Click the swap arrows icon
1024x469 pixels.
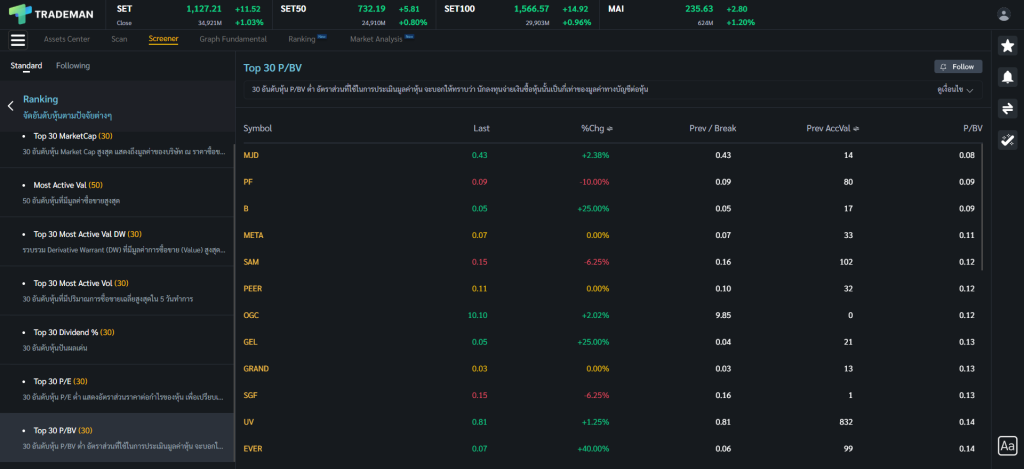tap(1008, 109)
